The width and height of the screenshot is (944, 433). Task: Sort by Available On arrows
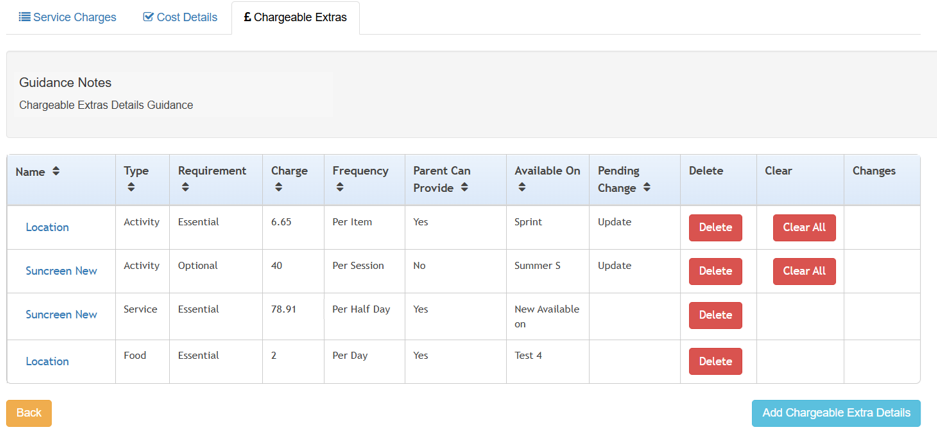point(520,188)
